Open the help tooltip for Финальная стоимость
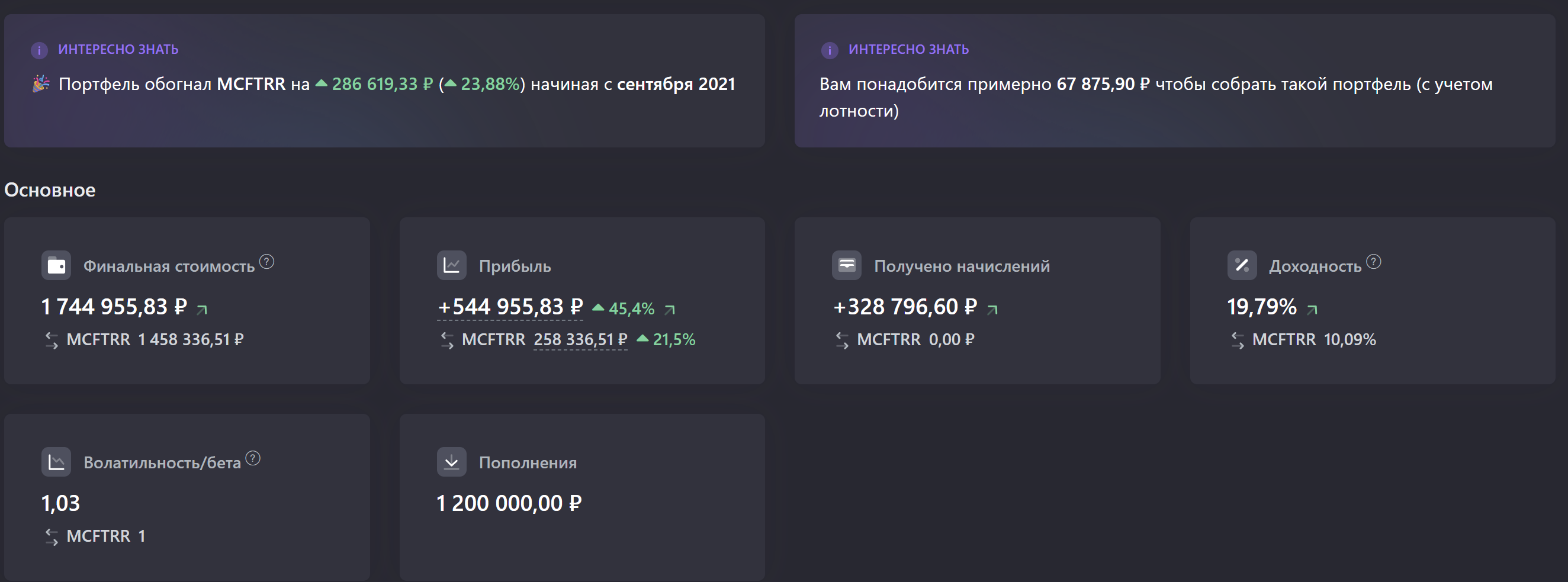The image size is (1568, 582). click(266, 262)
